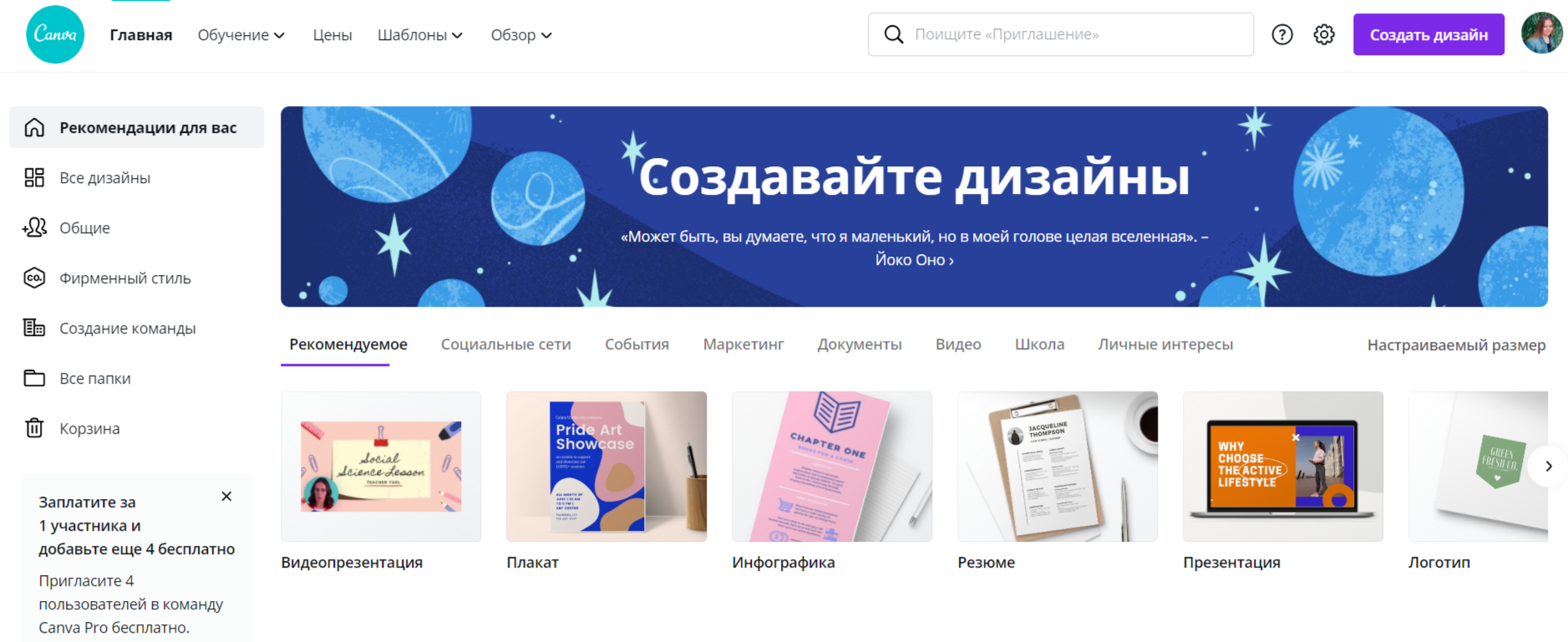Focus the Поищите «Приглашение» search field

coord(1061,34)
